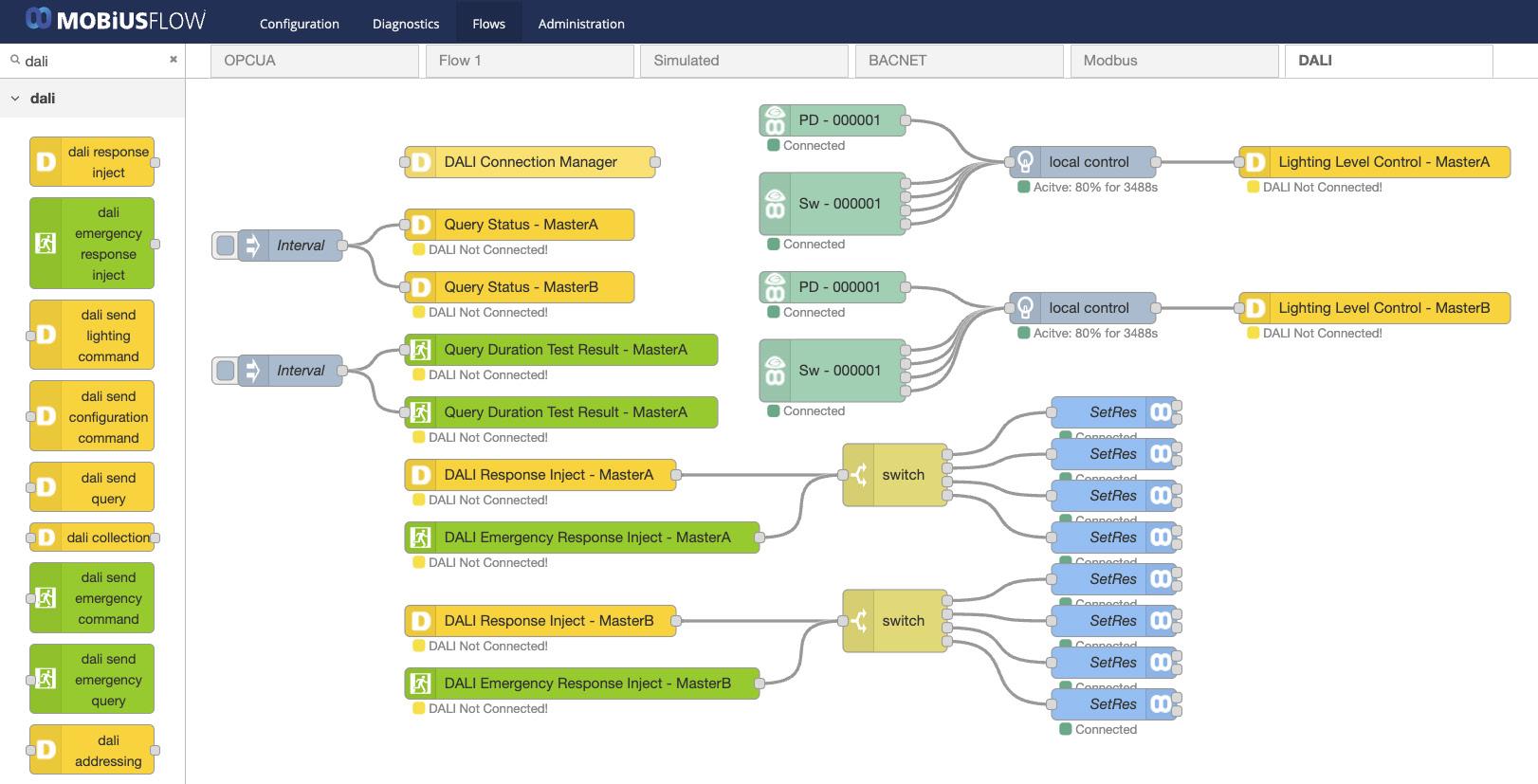Select the 'Query Status - MasterA' node
1538x784 pixels.
[x=531, y=225]
